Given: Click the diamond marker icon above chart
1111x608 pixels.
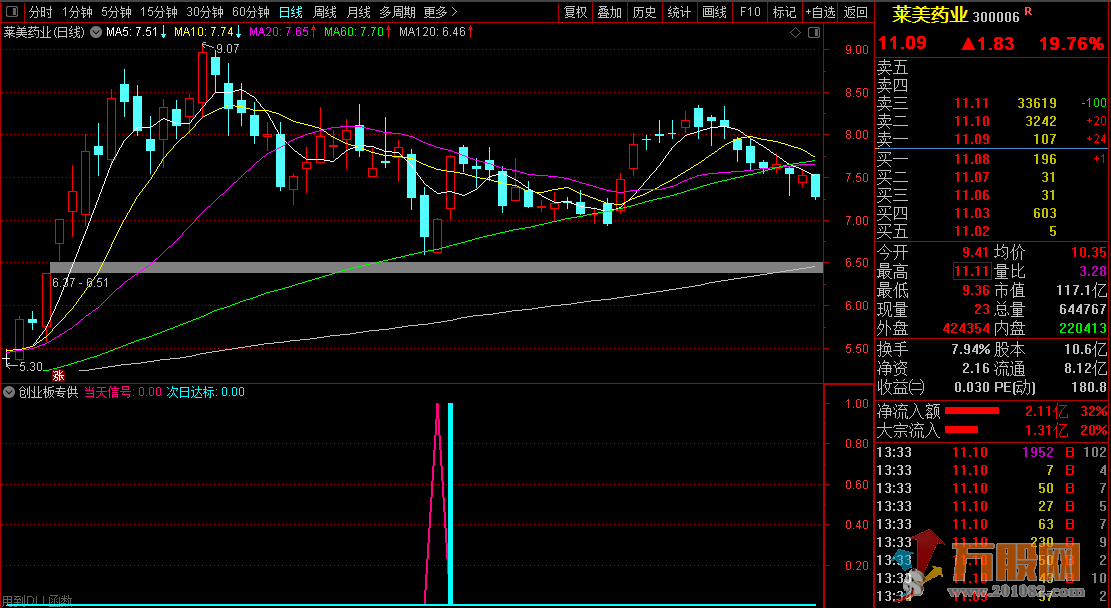Looking at the screenshot, I should [796, 33].
